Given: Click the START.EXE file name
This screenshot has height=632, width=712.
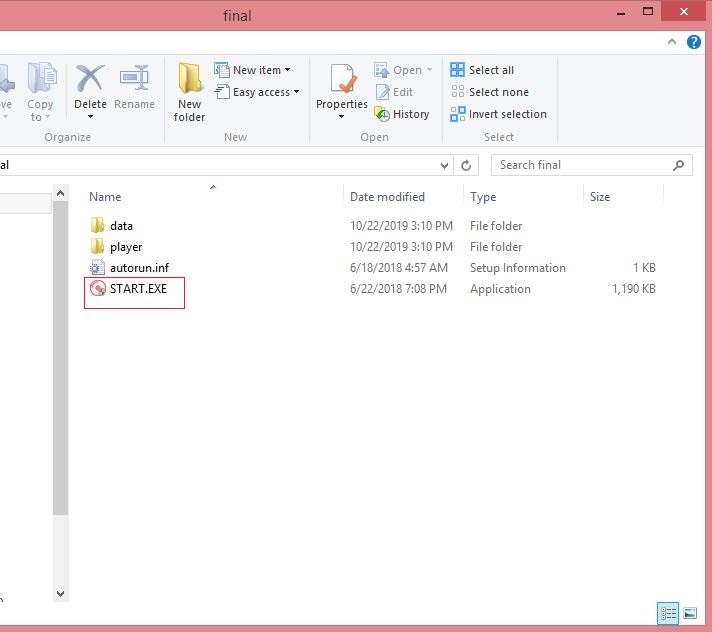Looking at the screenshot, I should coord(138,289).
